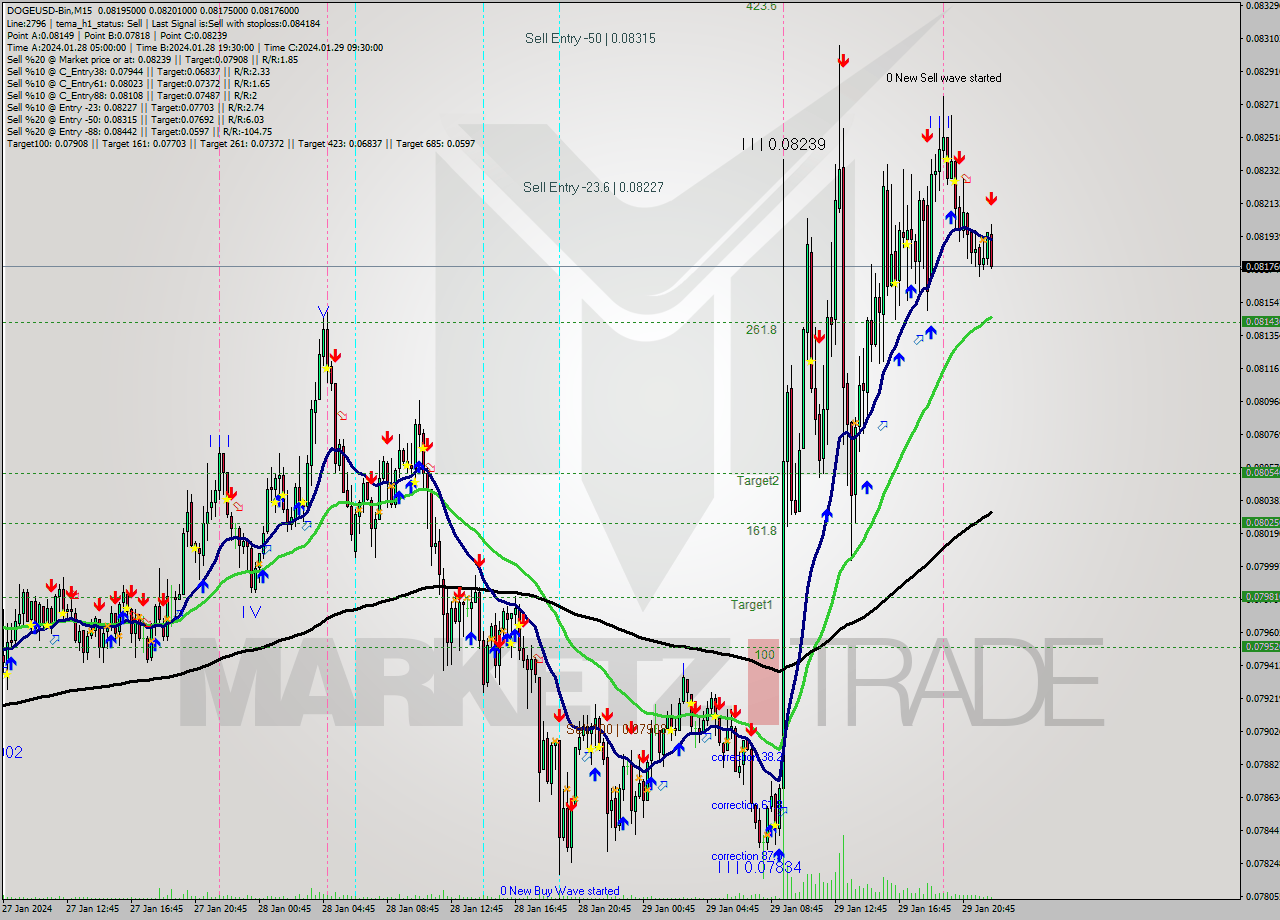Click the '28 Jan 12:45' time axis label
The height and width of the screenshot is (920, 1280).
click(476, 909)
